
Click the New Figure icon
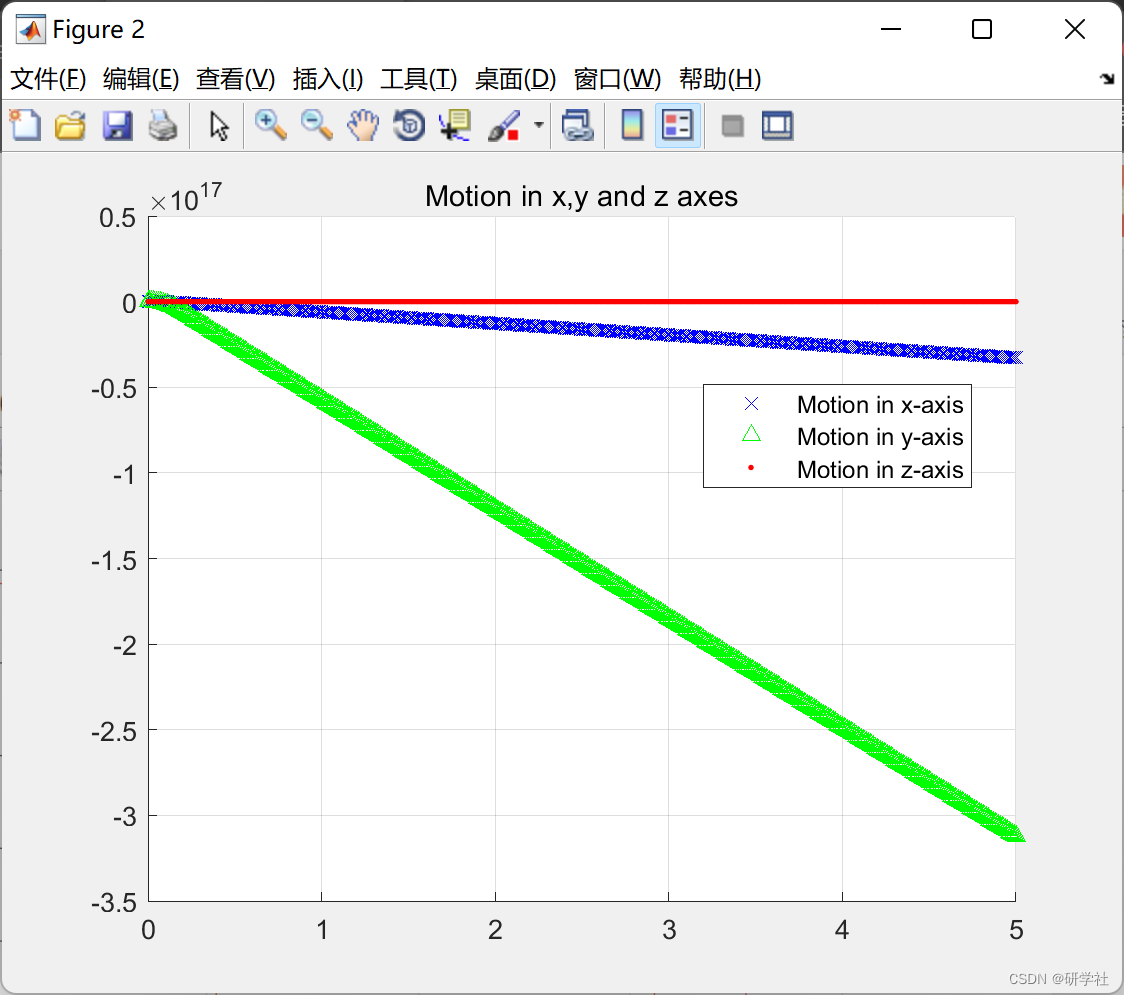[26, 125]
